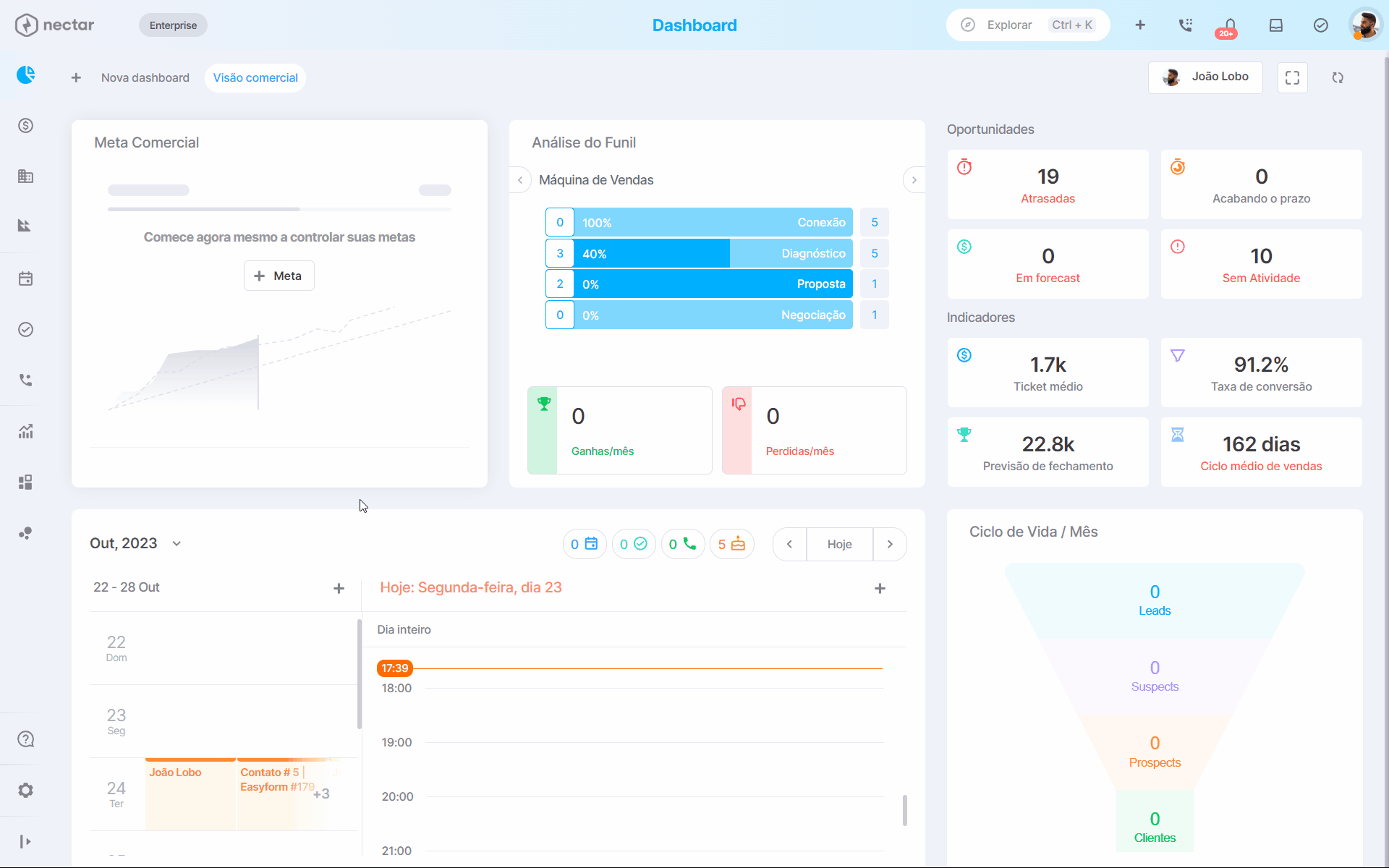Open the Acabando o prazo card
Screen dimensions: 1389x868
click(1261, 184)
